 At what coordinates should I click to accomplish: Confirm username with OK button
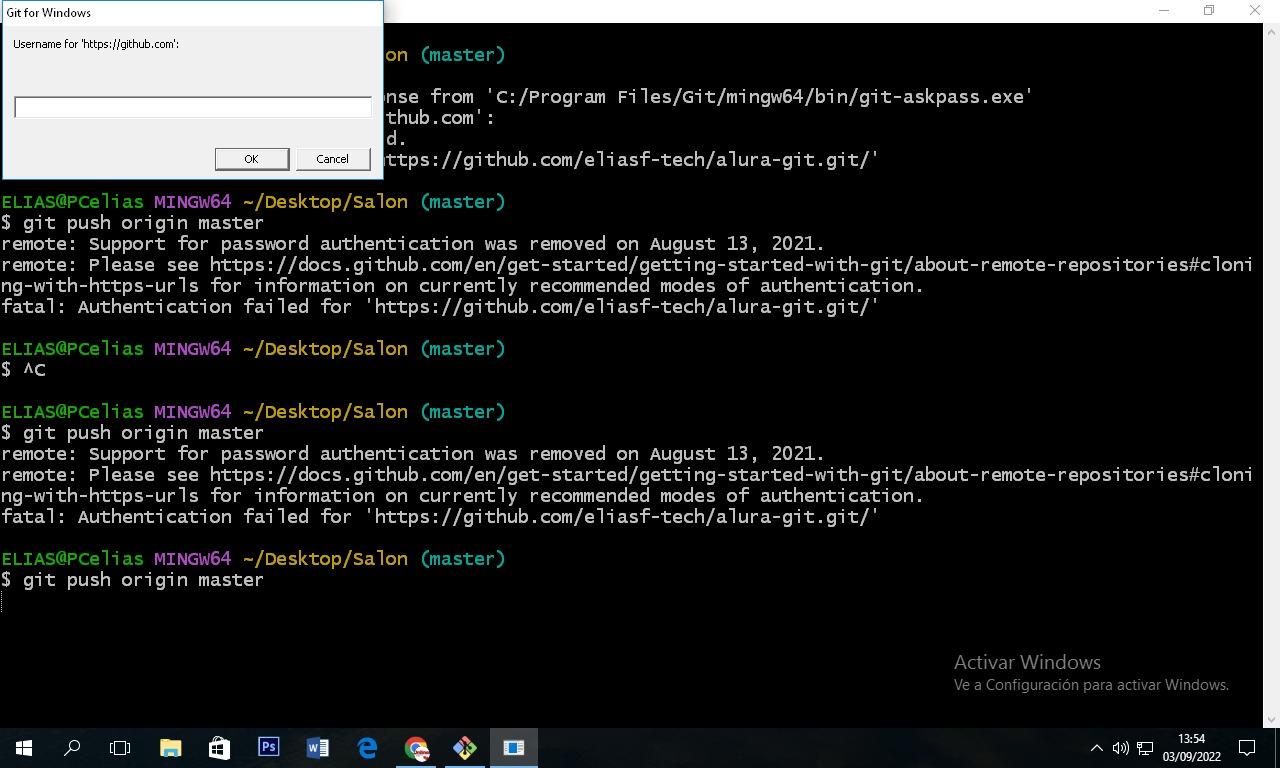pyautogui.click(x=252, y=159)
